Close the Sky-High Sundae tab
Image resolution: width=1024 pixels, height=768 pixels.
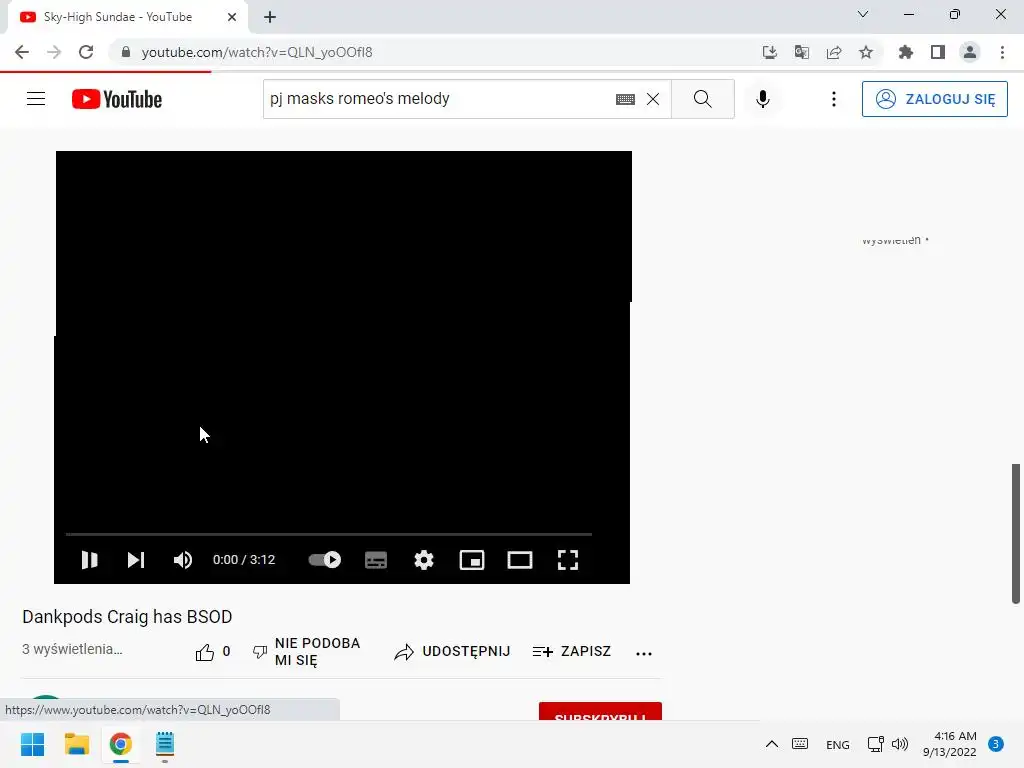(232, 17)
